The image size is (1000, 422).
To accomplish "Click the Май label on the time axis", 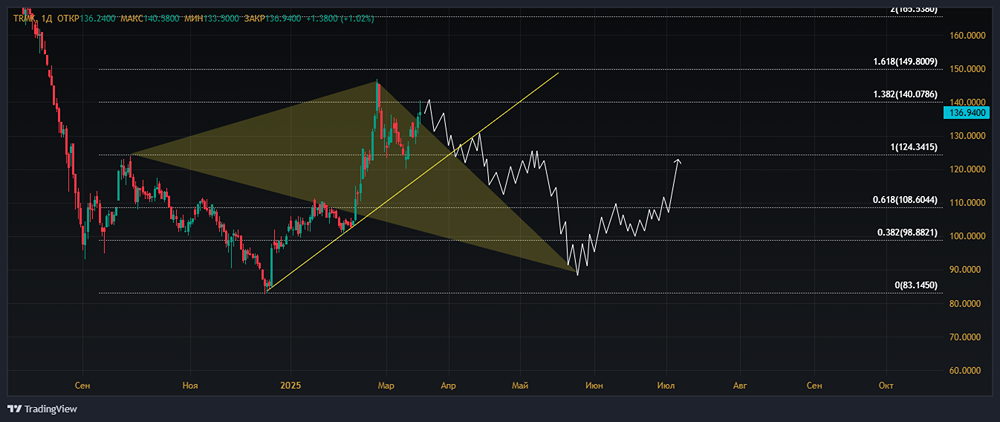I will click(x=520, y=386).
